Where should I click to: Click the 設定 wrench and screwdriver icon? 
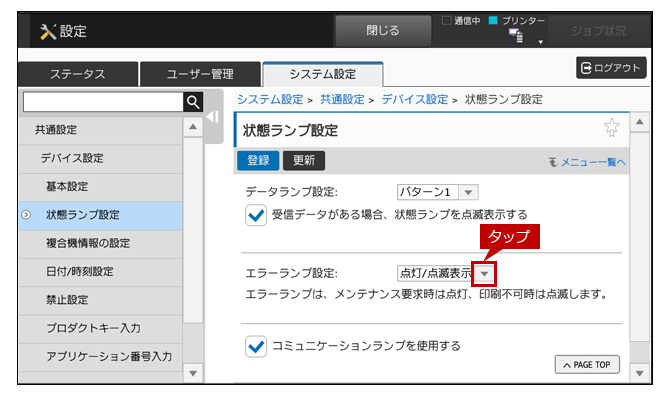click(48, 31)
